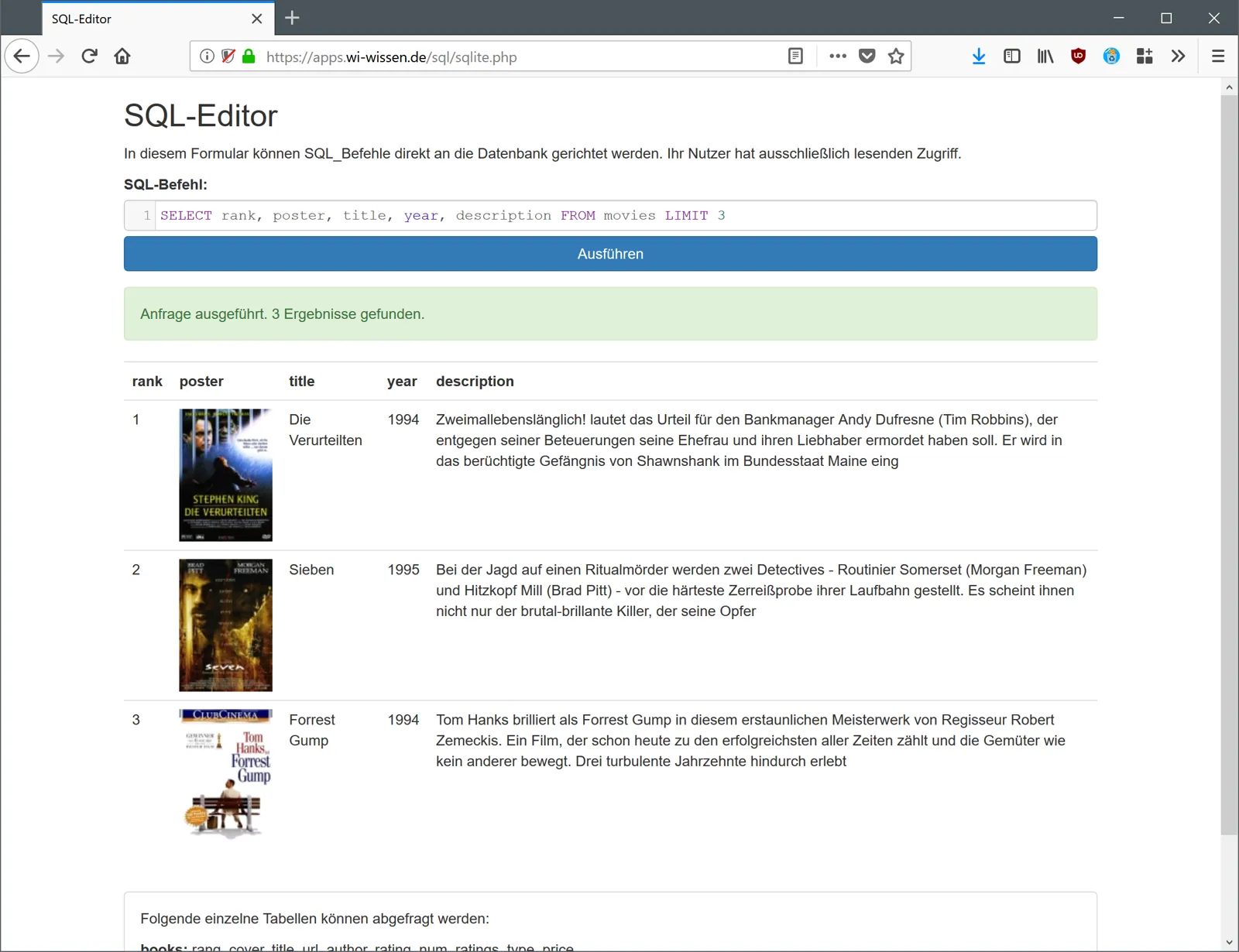Viewport: 1239px width, 952px height.
Task: Click the uBlock Origin extension icon
Action: [x=1078, y=56]
